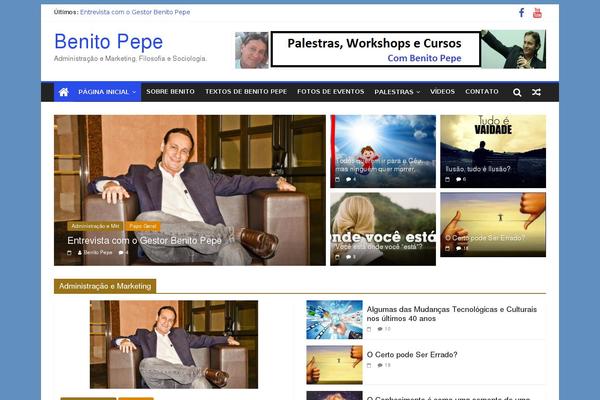This screenshot has height=400, width=600.
Task: Click 'Papo Geral' category tag
Action: pos(143,226)
